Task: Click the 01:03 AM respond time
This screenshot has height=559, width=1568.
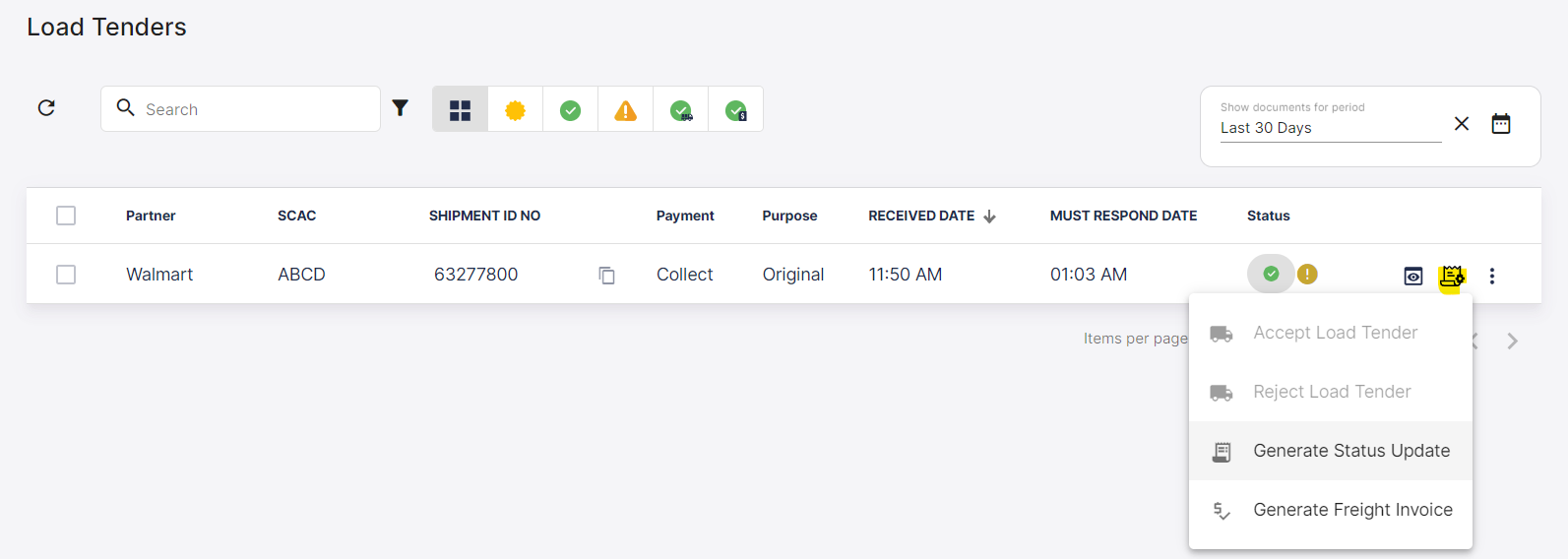Action: pyautogui.click(x=1089, y=275)
